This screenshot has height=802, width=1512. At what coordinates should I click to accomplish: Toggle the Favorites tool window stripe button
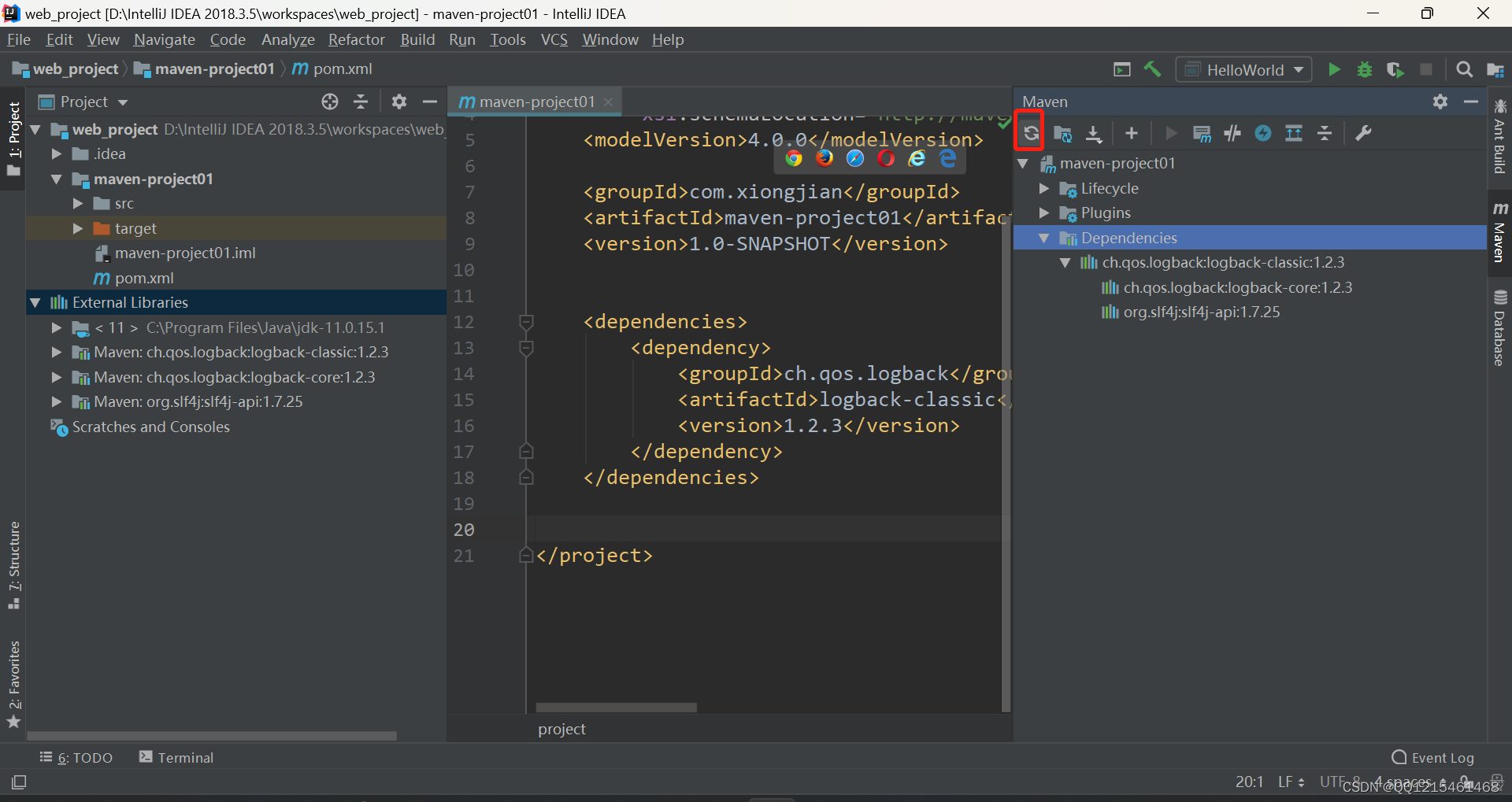tap(13, 685)
